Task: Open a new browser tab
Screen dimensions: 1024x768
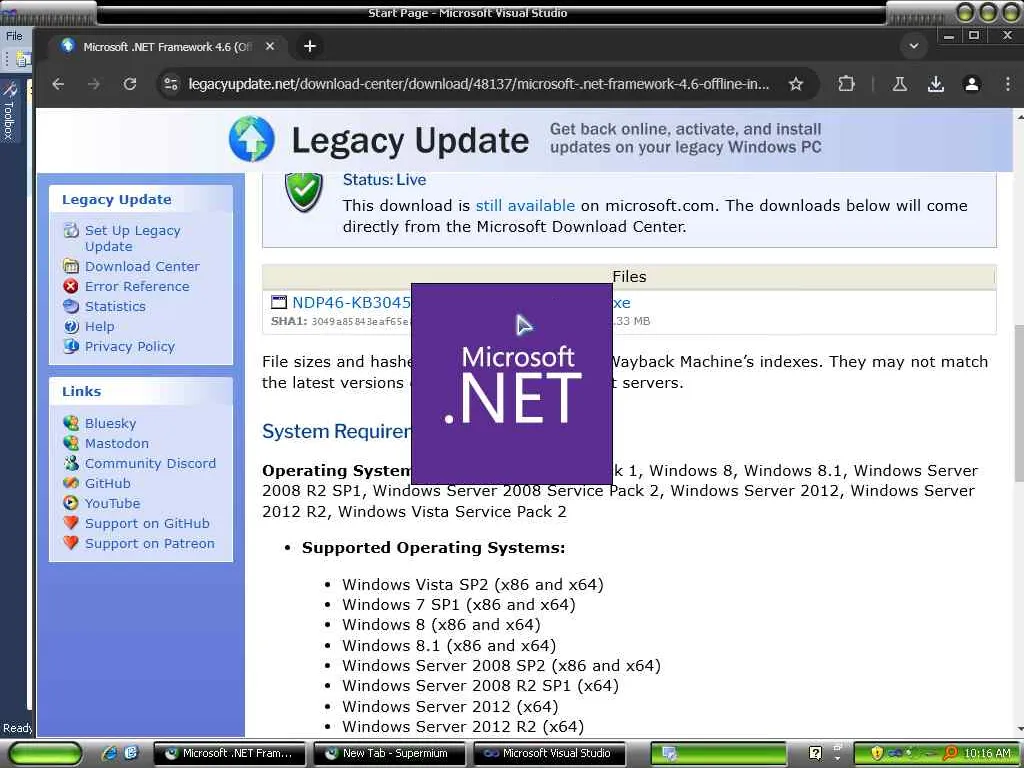Action: [310, 46]
